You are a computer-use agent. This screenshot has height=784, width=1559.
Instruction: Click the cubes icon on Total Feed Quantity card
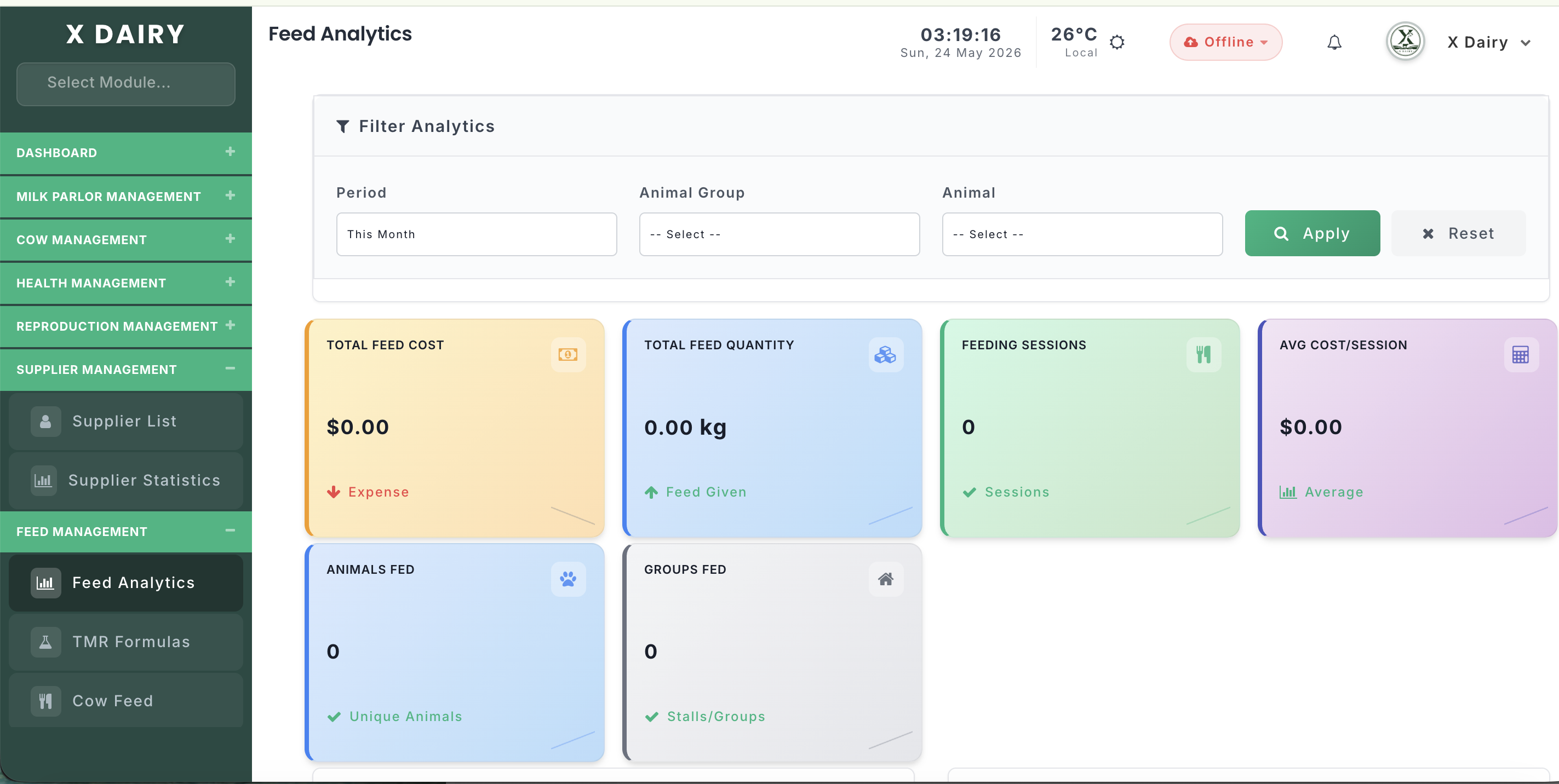coord(885,354)
